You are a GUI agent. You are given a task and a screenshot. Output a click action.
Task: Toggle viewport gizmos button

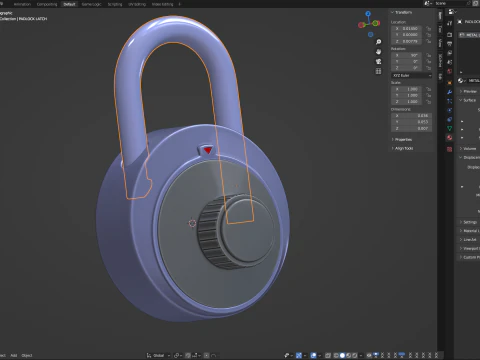point(299,355)
